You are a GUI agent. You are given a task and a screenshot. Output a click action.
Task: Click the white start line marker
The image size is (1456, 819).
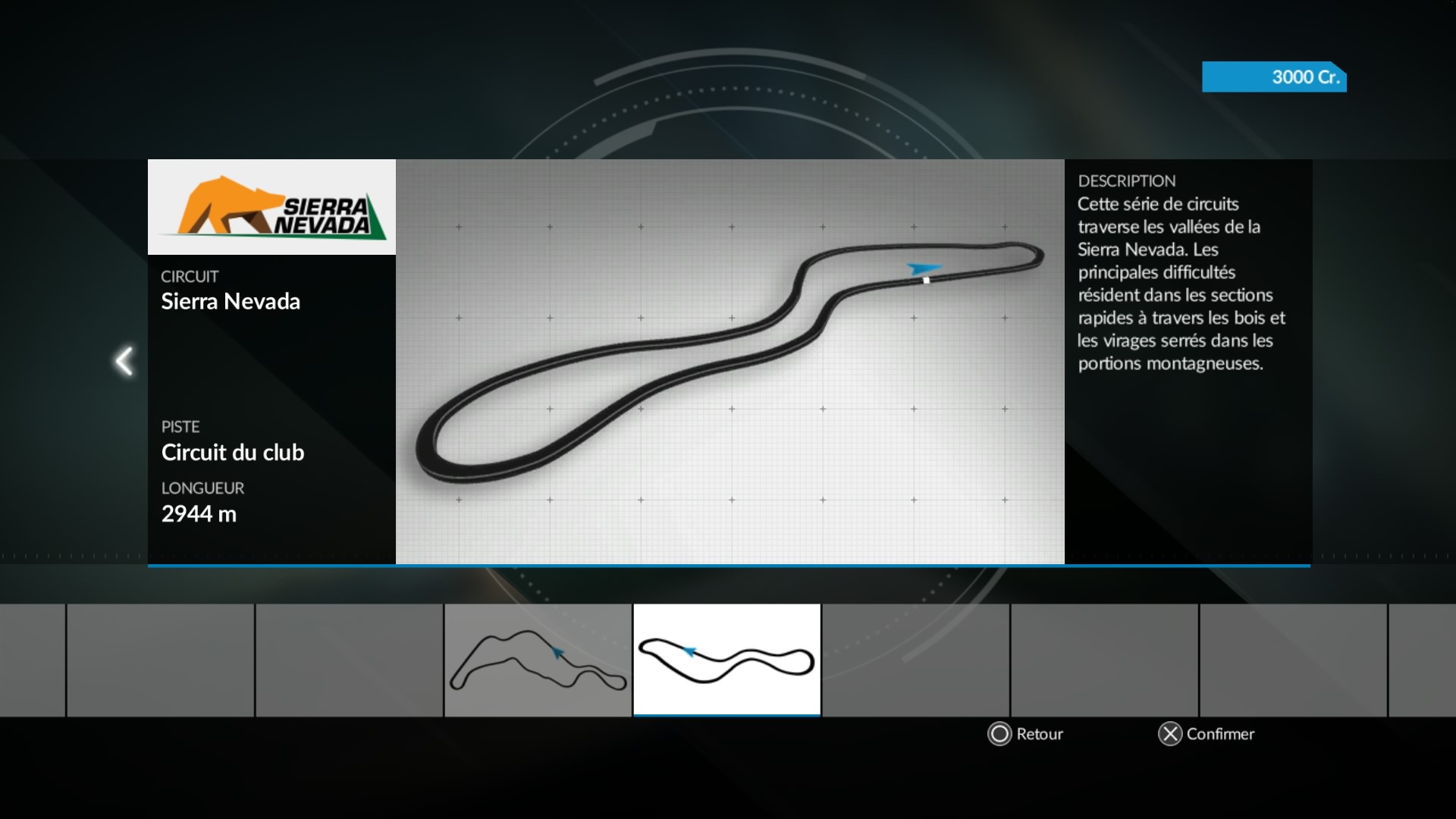[926, 281]
